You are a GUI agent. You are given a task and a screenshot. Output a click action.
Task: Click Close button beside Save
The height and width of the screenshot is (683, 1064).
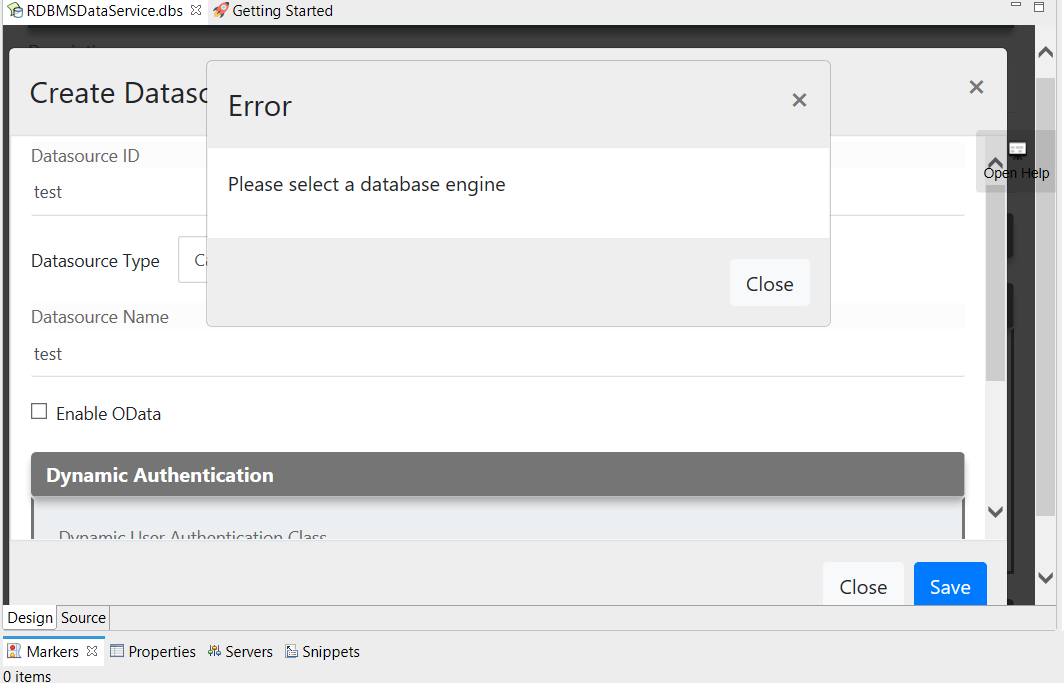863,585
